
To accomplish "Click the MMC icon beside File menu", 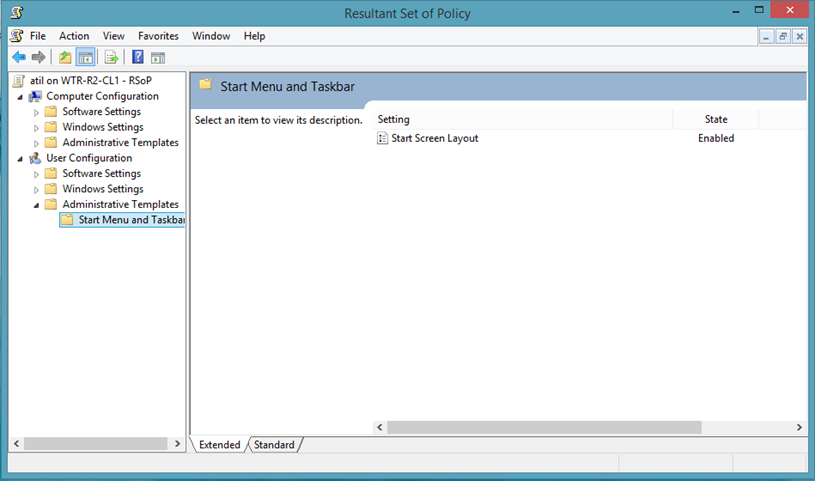I will pyautogui.click(x=17, y=36).
